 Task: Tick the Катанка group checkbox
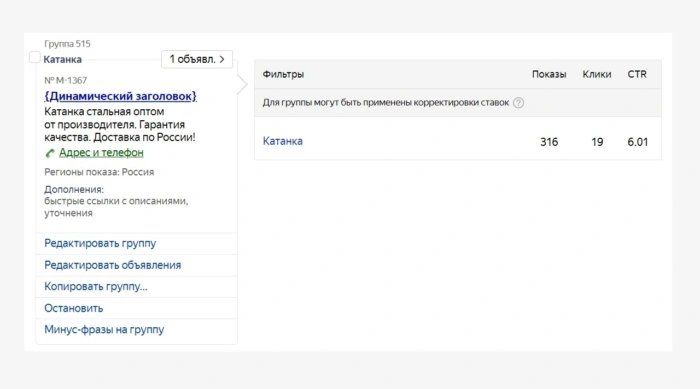coord(35,58)
